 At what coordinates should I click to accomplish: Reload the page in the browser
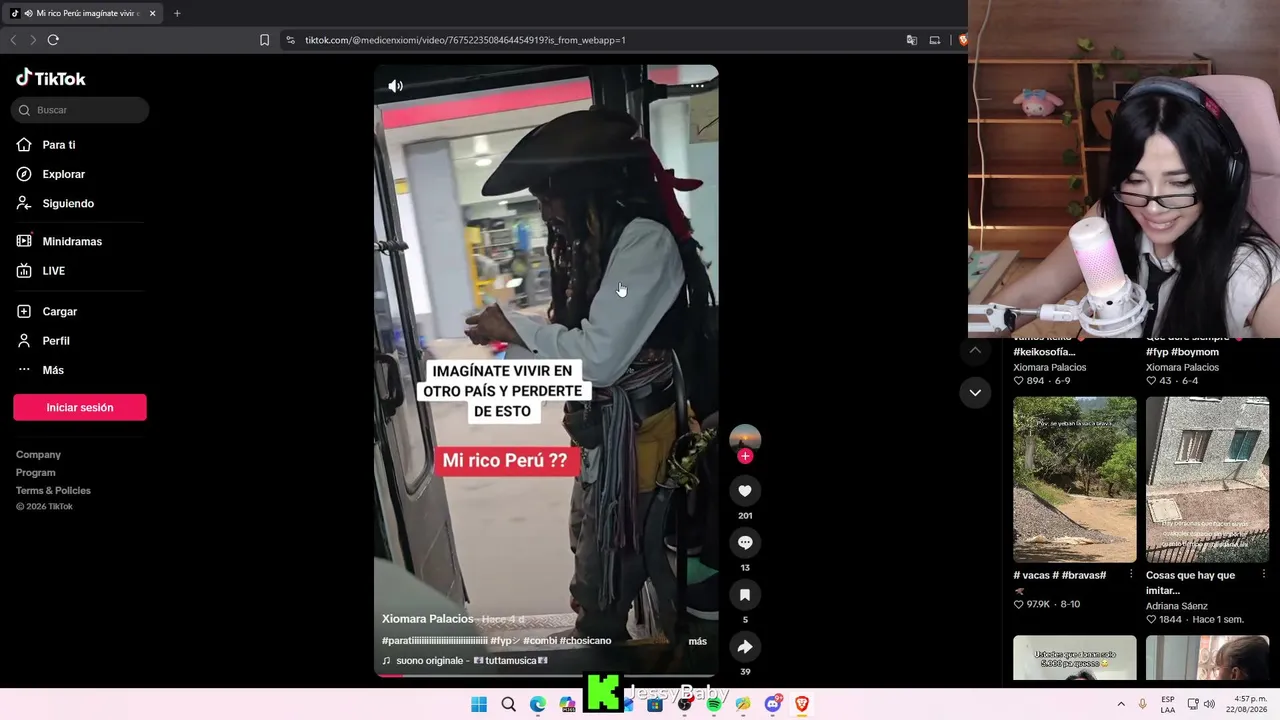click(x=53, y=40)
